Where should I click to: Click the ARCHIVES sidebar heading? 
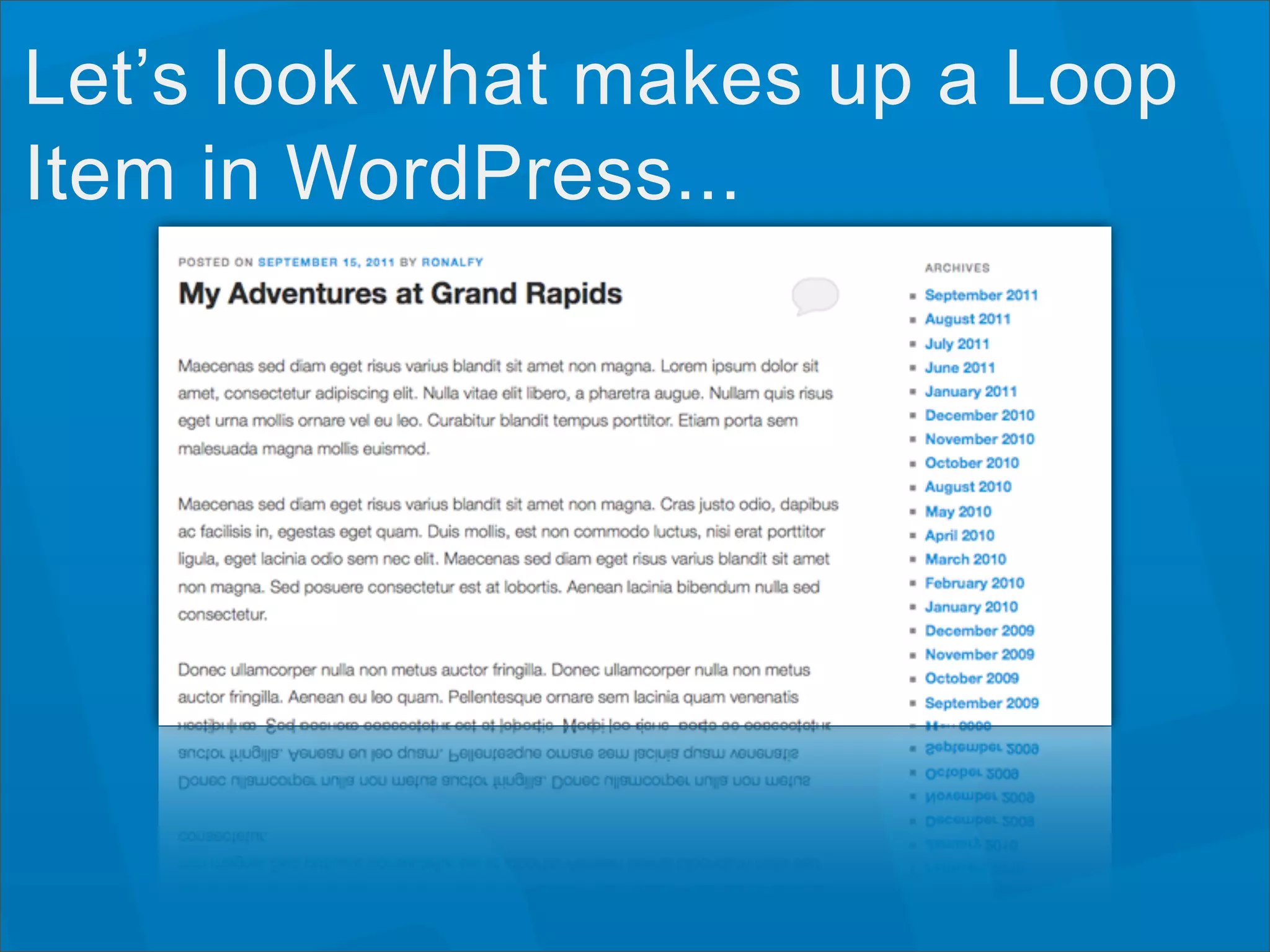[x=957, y=268]
